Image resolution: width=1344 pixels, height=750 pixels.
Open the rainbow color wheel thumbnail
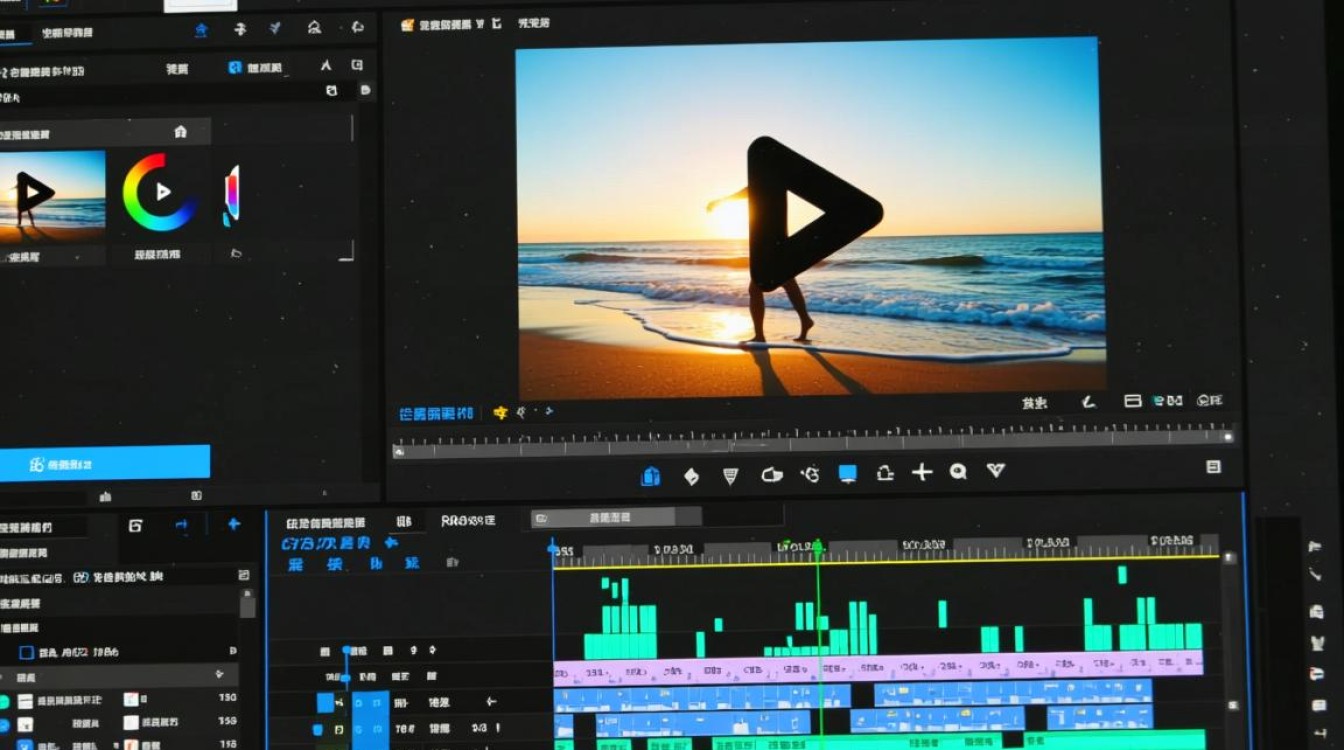tap(159, 192)
